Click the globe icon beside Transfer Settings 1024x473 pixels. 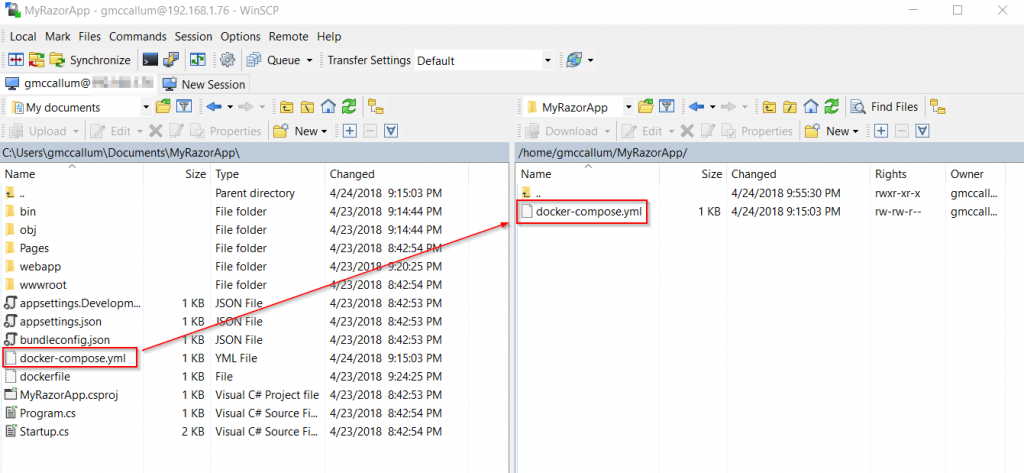click(x=574, y=60)
